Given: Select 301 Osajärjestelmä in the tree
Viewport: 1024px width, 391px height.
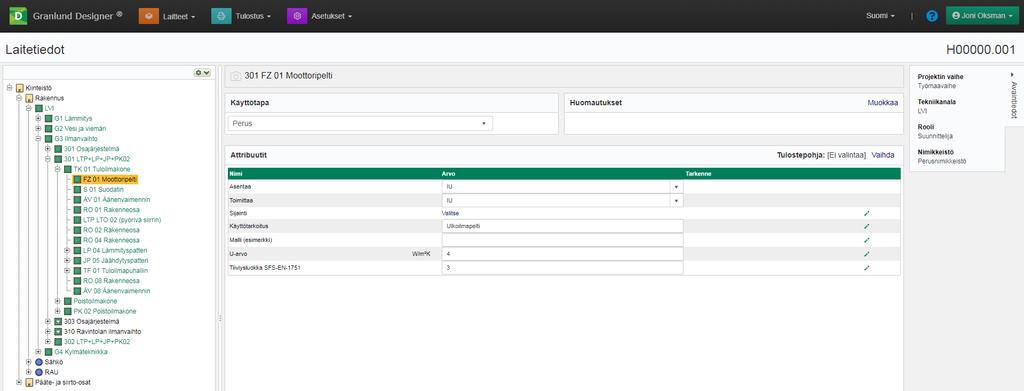Looking at the screenshot, I should (x=91, y=149).
